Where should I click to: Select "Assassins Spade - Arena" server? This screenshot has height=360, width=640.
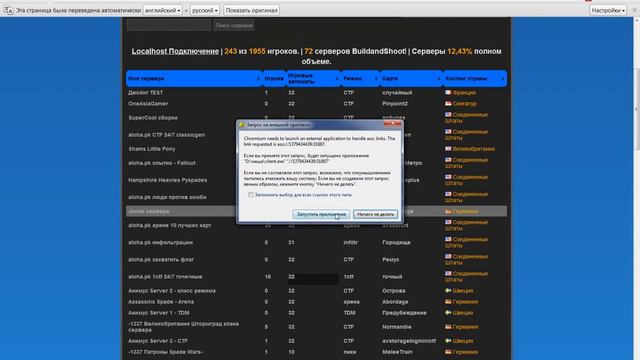[x=161, y=302]
